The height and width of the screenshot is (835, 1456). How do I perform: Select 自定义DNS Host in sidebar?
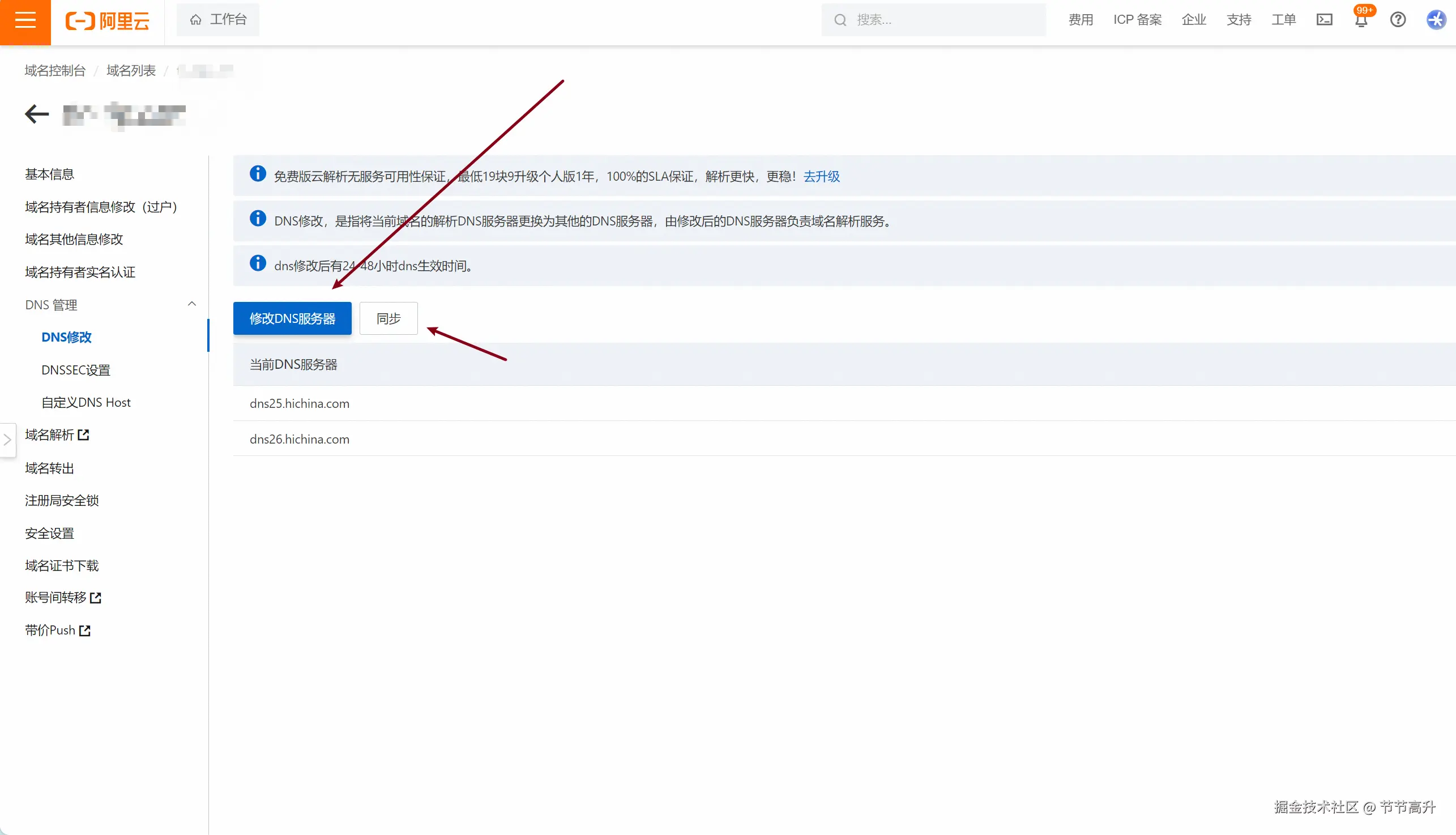(x=86, y=402)
